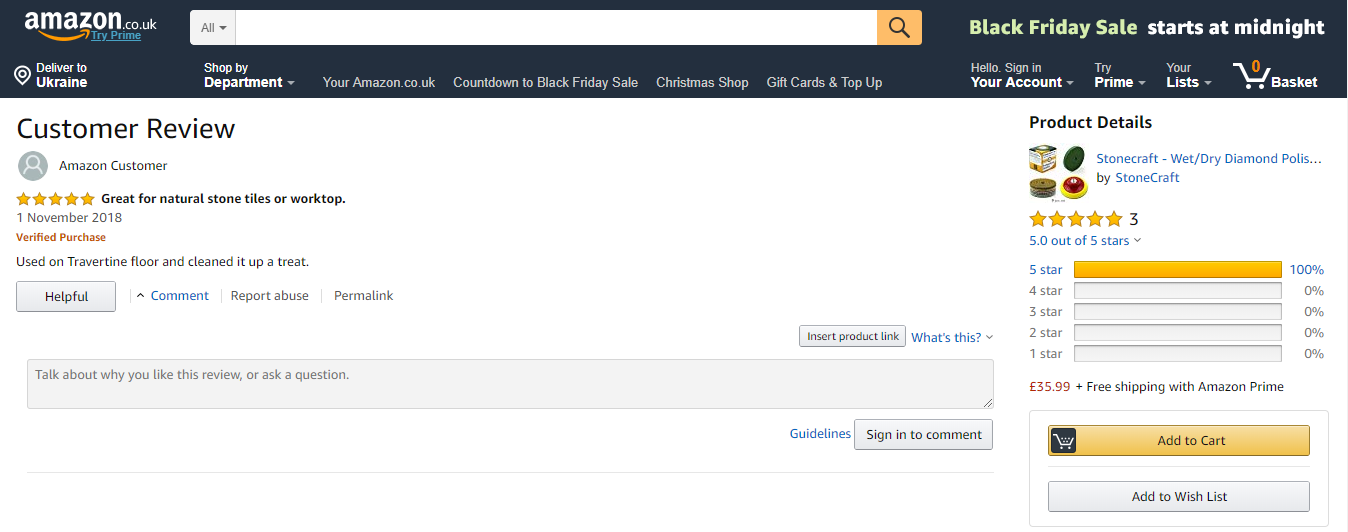Go to Gift Cards & Top Up
The width and height of the screenshot is (1348, 532).
tap(824, 83)
